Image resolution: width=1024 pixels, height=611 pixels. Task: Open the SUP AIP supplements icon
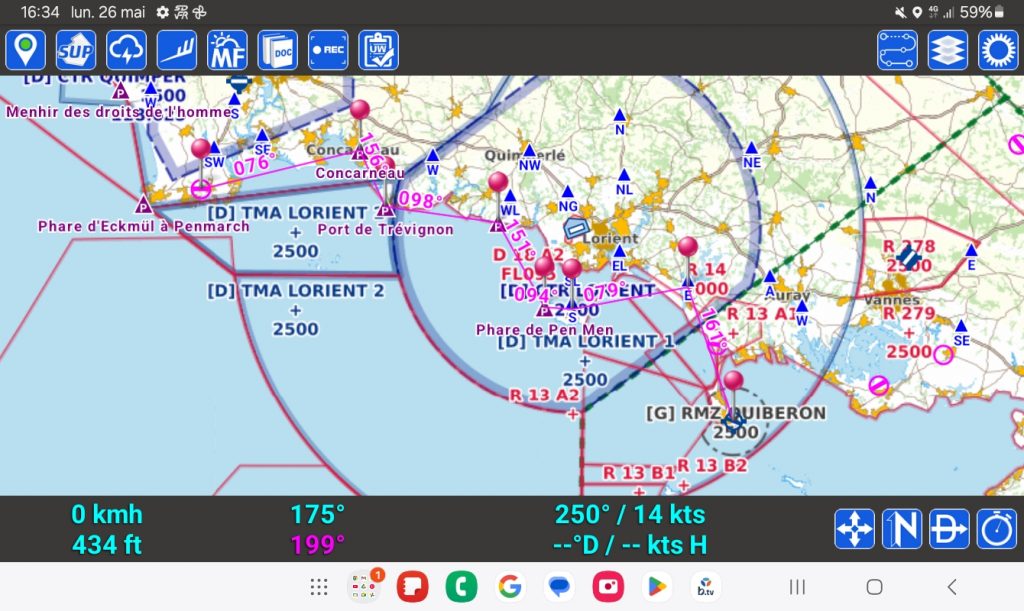click(x=76, y=50)
